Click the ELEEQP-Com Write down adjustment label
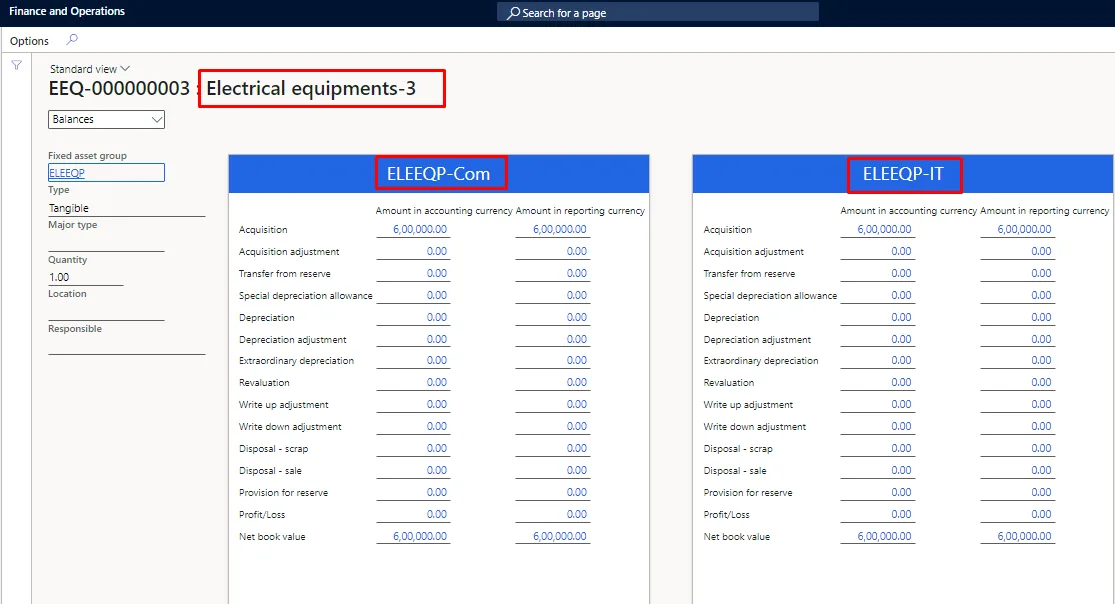This screenshot has height=604, width=1115. (290, 427)
